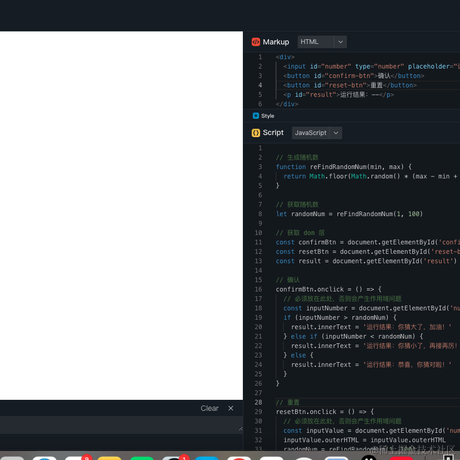Click the chevron beside JavaScript selector

336,133
